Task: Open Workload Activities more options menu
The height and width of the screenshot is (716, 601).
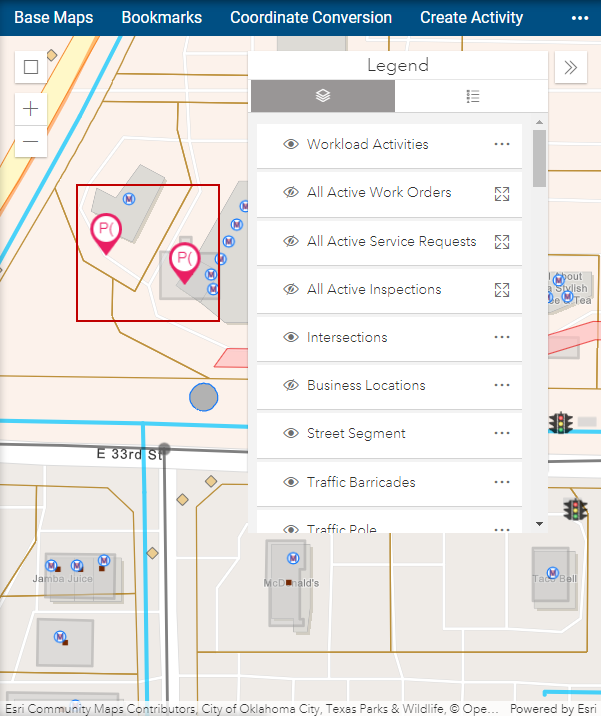Action: coord(502,145)
